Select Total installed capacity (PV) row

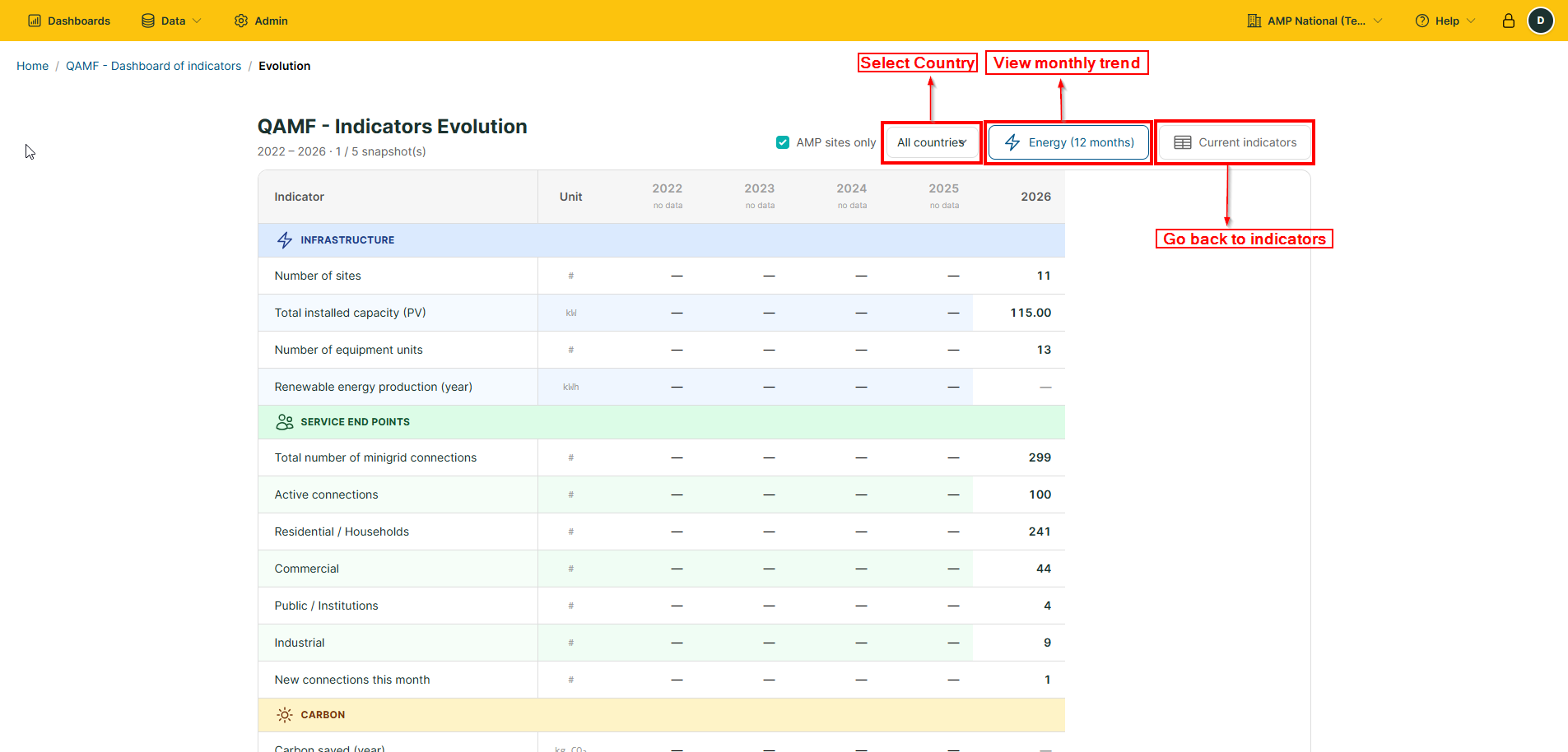[x=661, y=313]
